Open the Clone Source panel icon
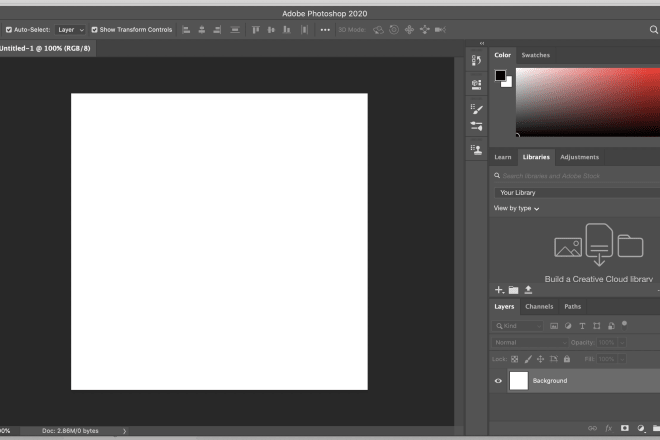This screenshot has width=660, height=440. pos(476,149)
